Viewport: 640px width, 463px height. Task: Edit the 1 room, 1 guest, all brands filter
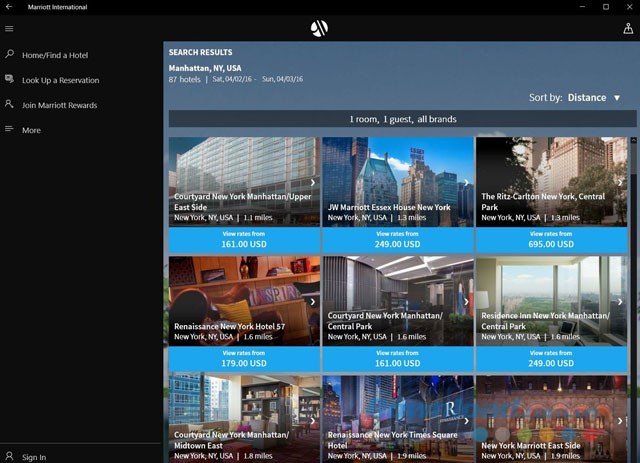[402, 119]
